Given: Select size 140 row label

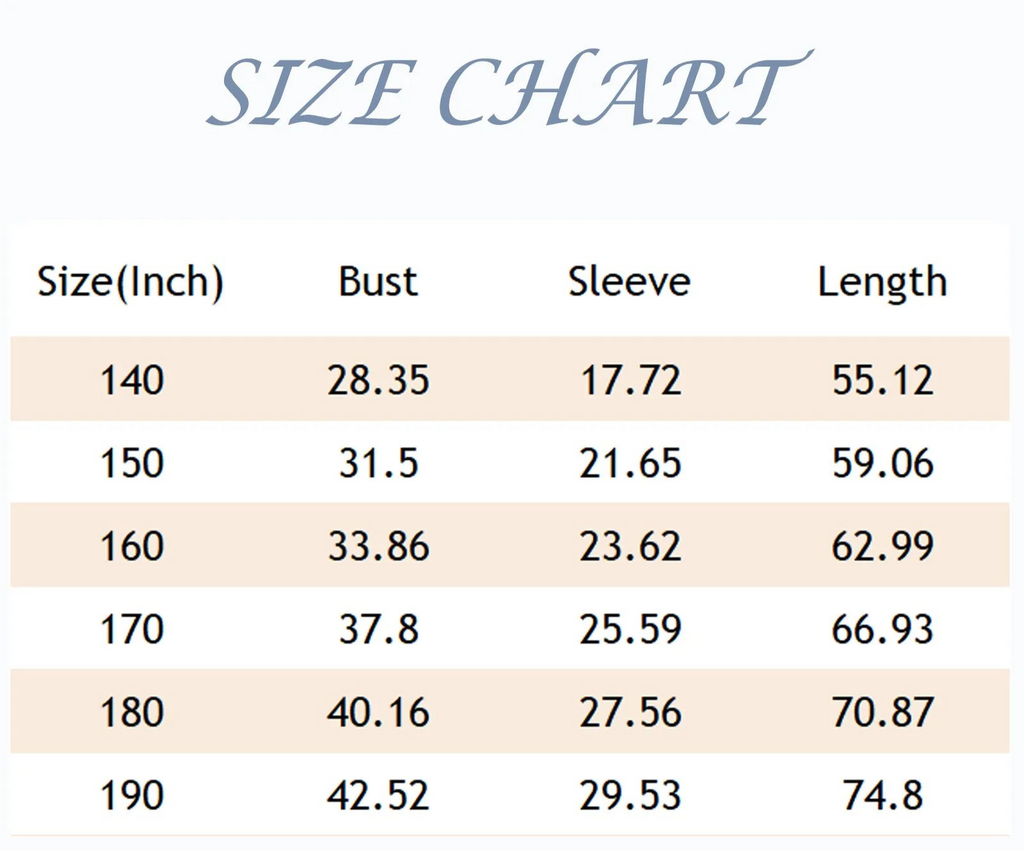Looking at the screenshot, I should tap(131, 380).
